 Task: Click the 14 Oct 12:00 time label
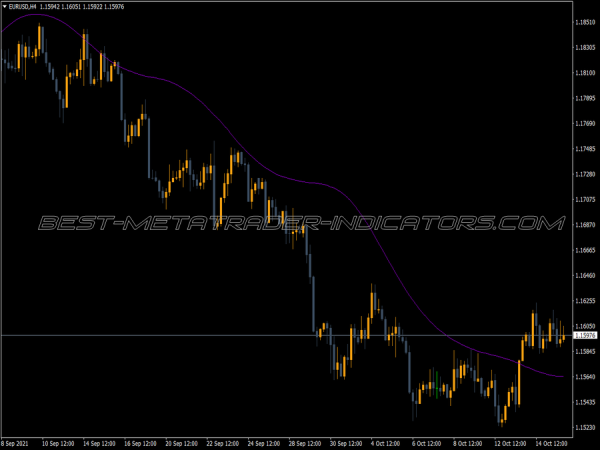point(551,443)
